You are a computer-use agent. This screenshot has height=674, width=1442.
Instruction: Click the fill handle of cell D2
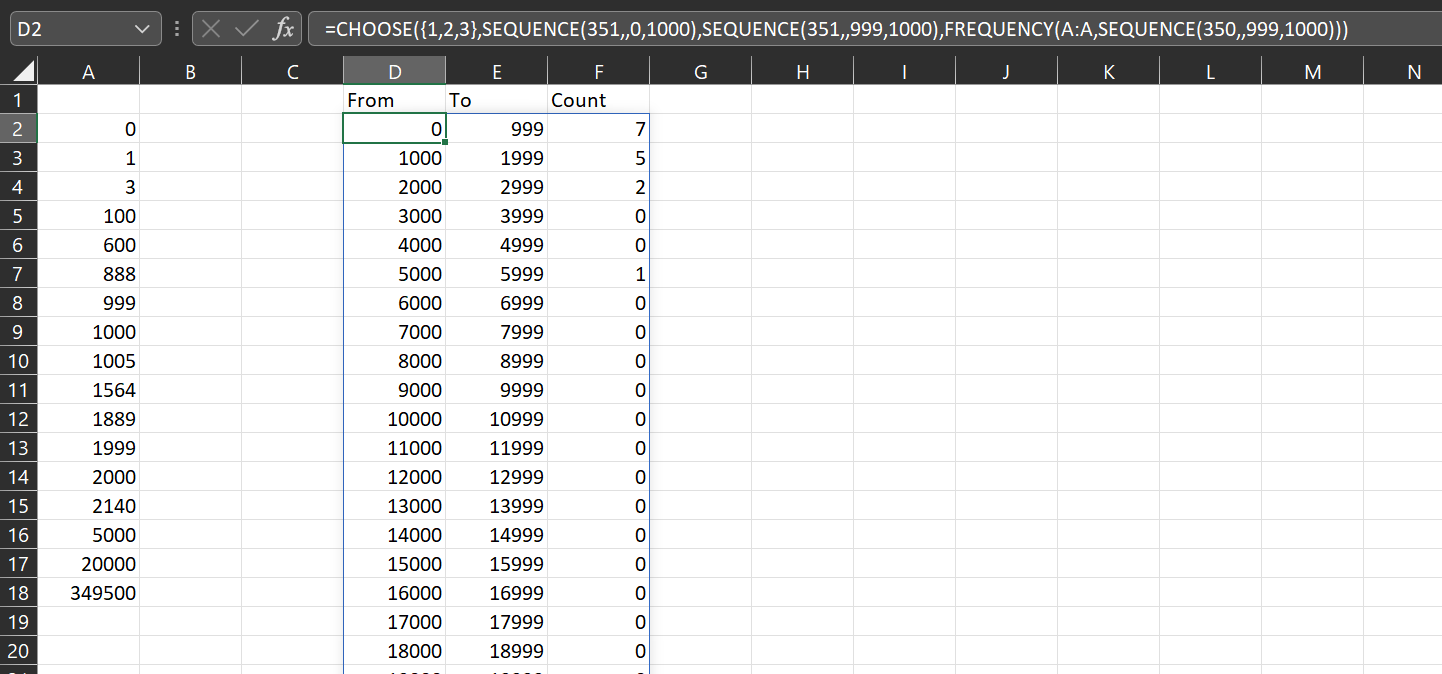pyautogui.click(x=445, y=143)
